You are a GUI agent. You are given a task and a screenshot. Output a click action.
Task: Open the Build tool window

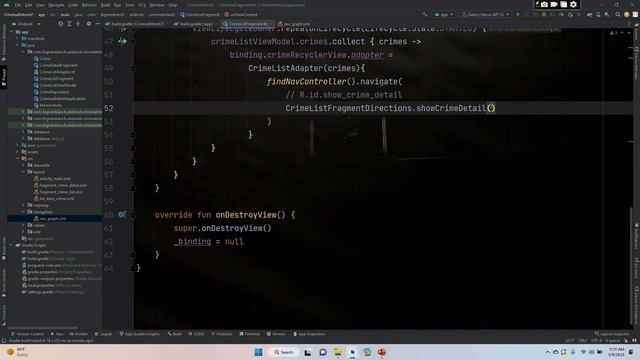[x=175, y=334]
